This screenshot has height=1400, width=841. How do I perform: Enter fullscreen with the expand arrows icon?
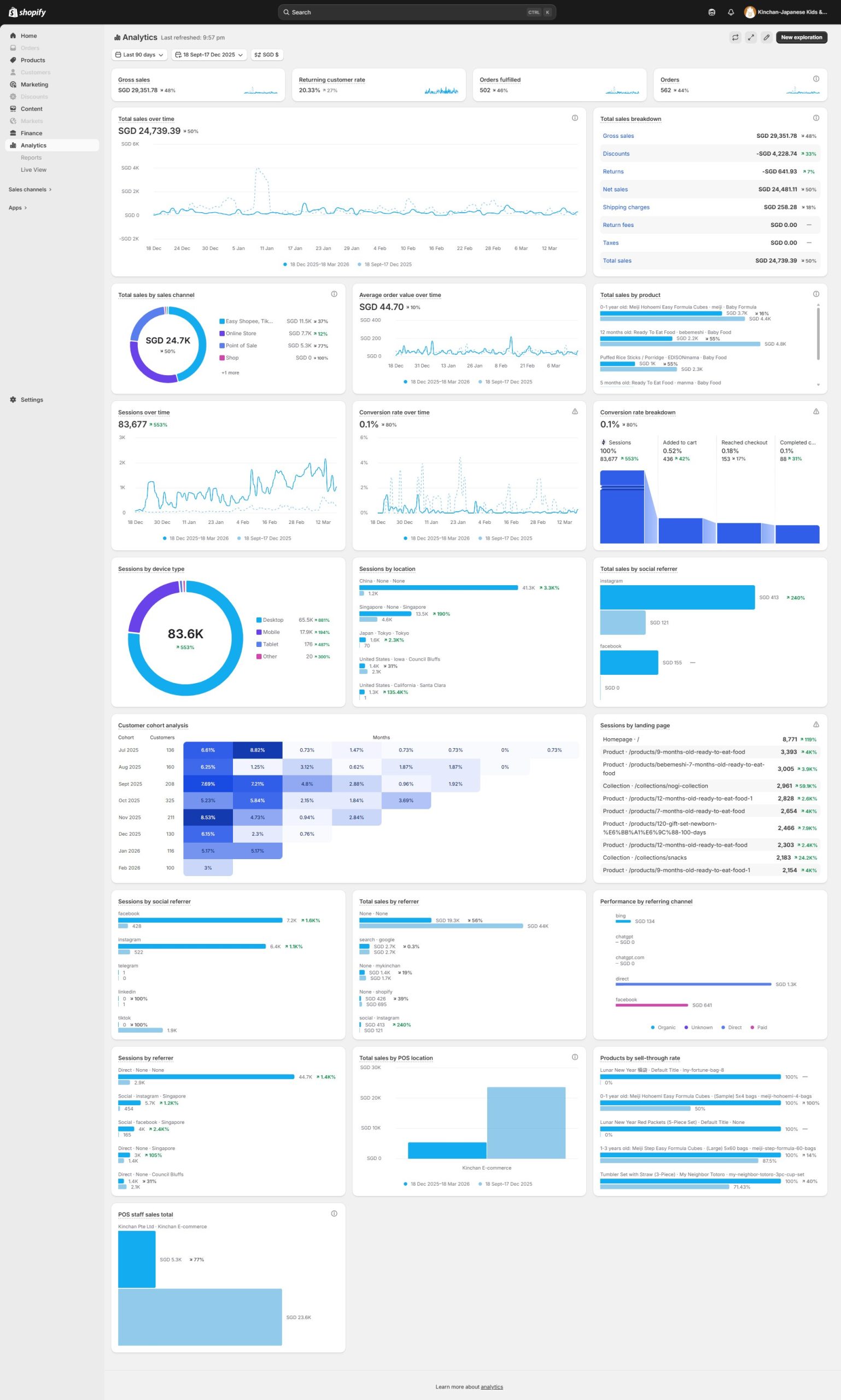pos(750,37)
